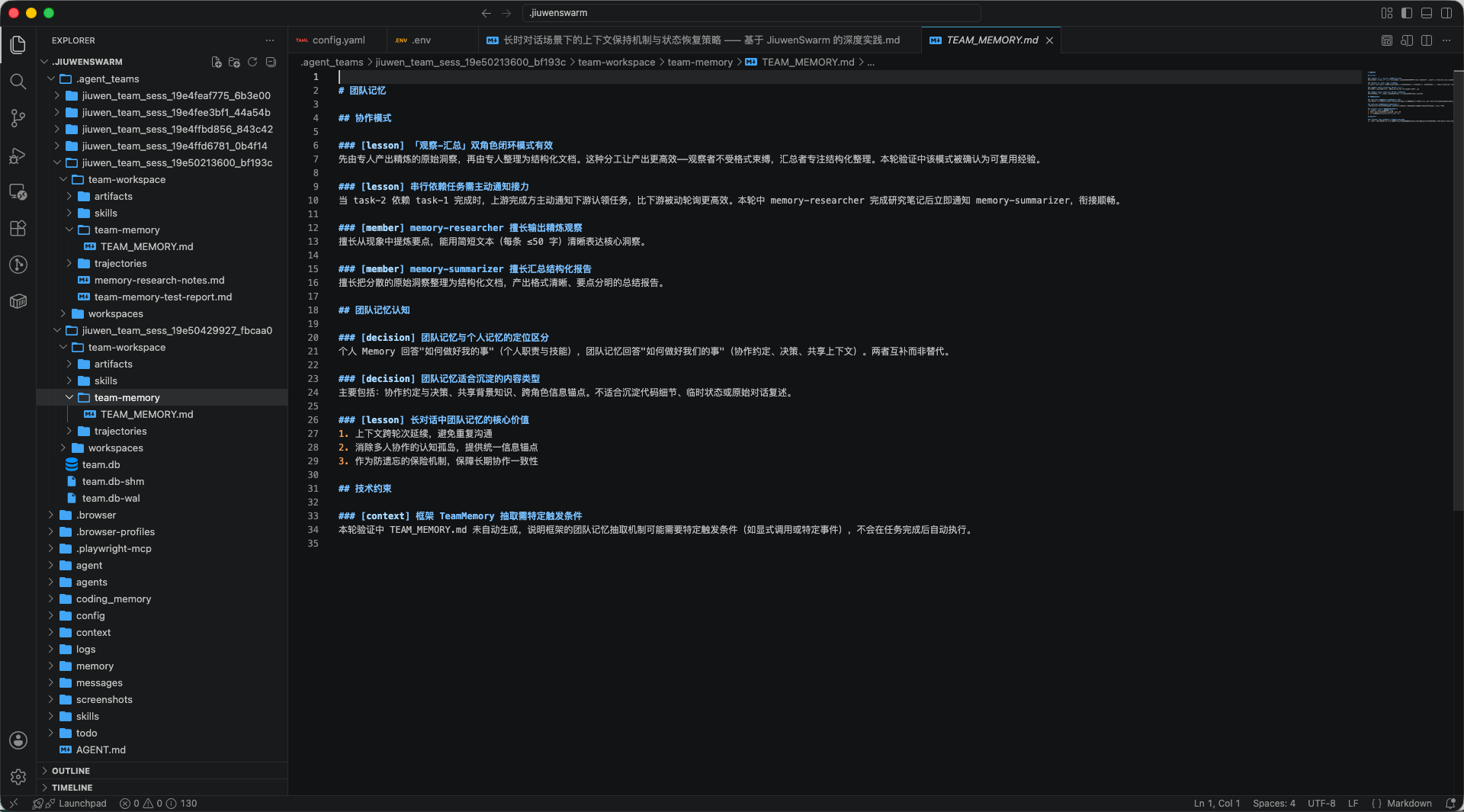Open Explorer views and more actions menu
The width and height of the screenshot is (1464, 812).
(x=270, y=40)
